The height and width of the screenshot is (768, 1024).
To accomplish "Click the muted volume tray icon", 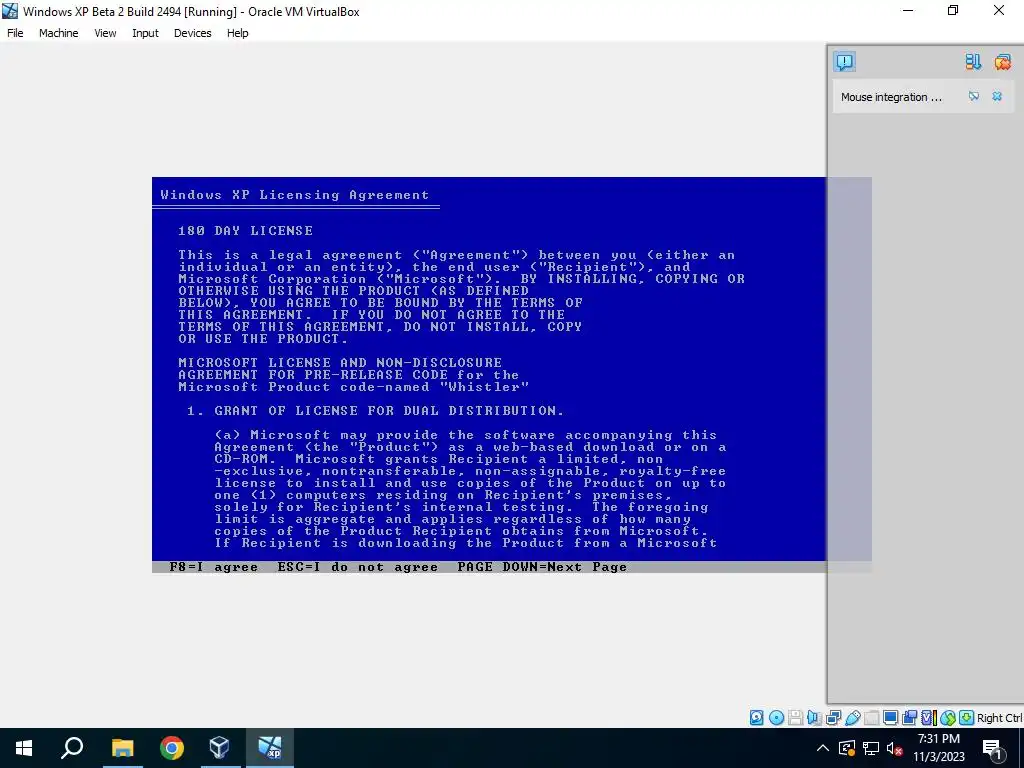I will tap(894, 748).
